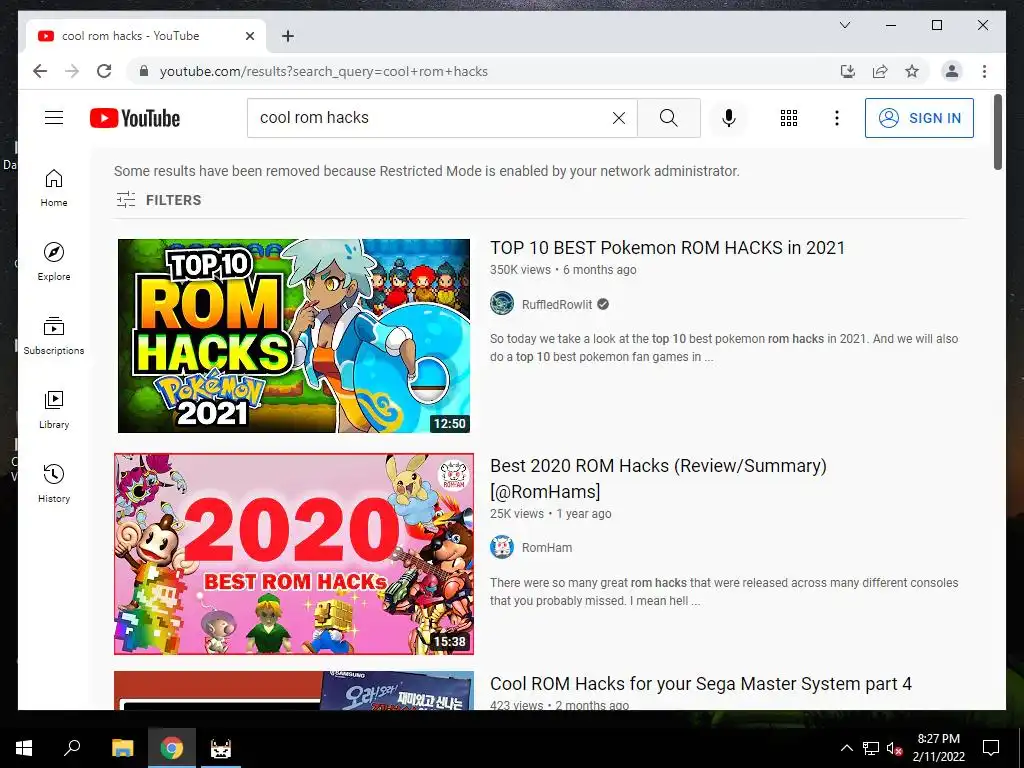Screen dimensions: 1024x768
Task: Reload the page
Action: click(x=104, y=71)
